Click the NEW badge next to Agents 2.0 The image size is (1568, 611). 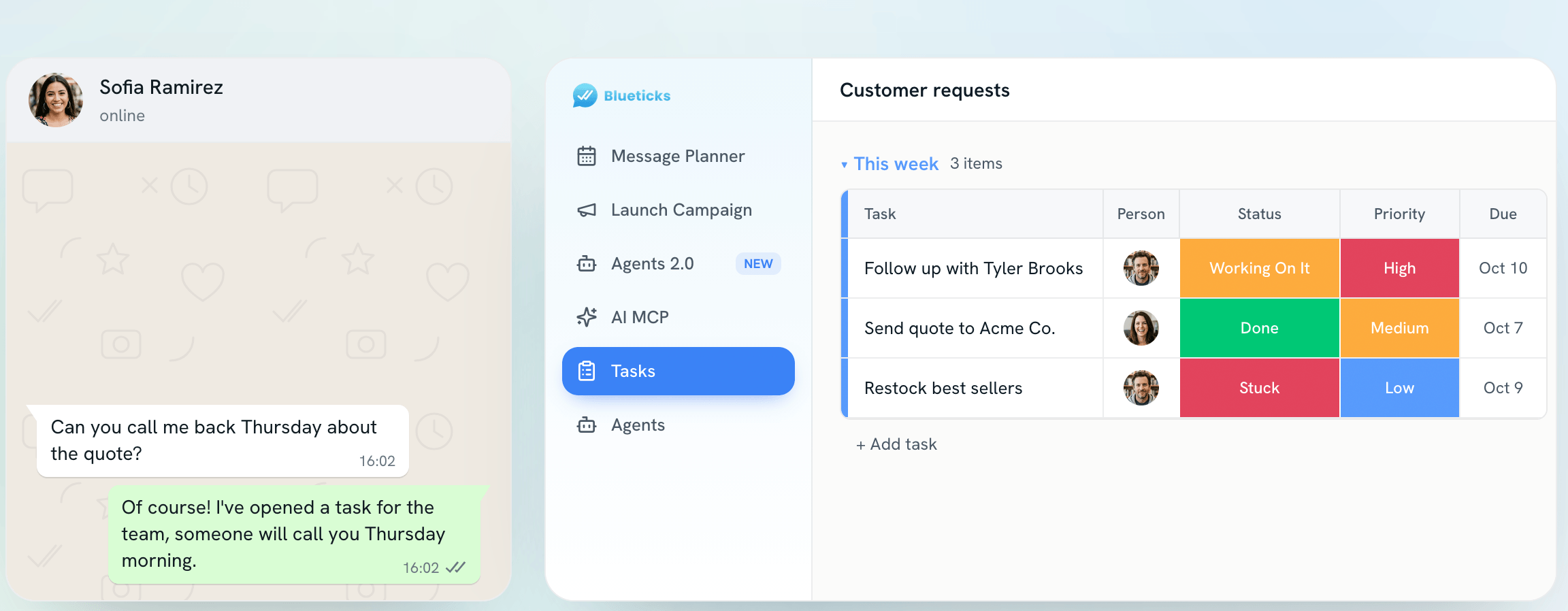point(758,264)
